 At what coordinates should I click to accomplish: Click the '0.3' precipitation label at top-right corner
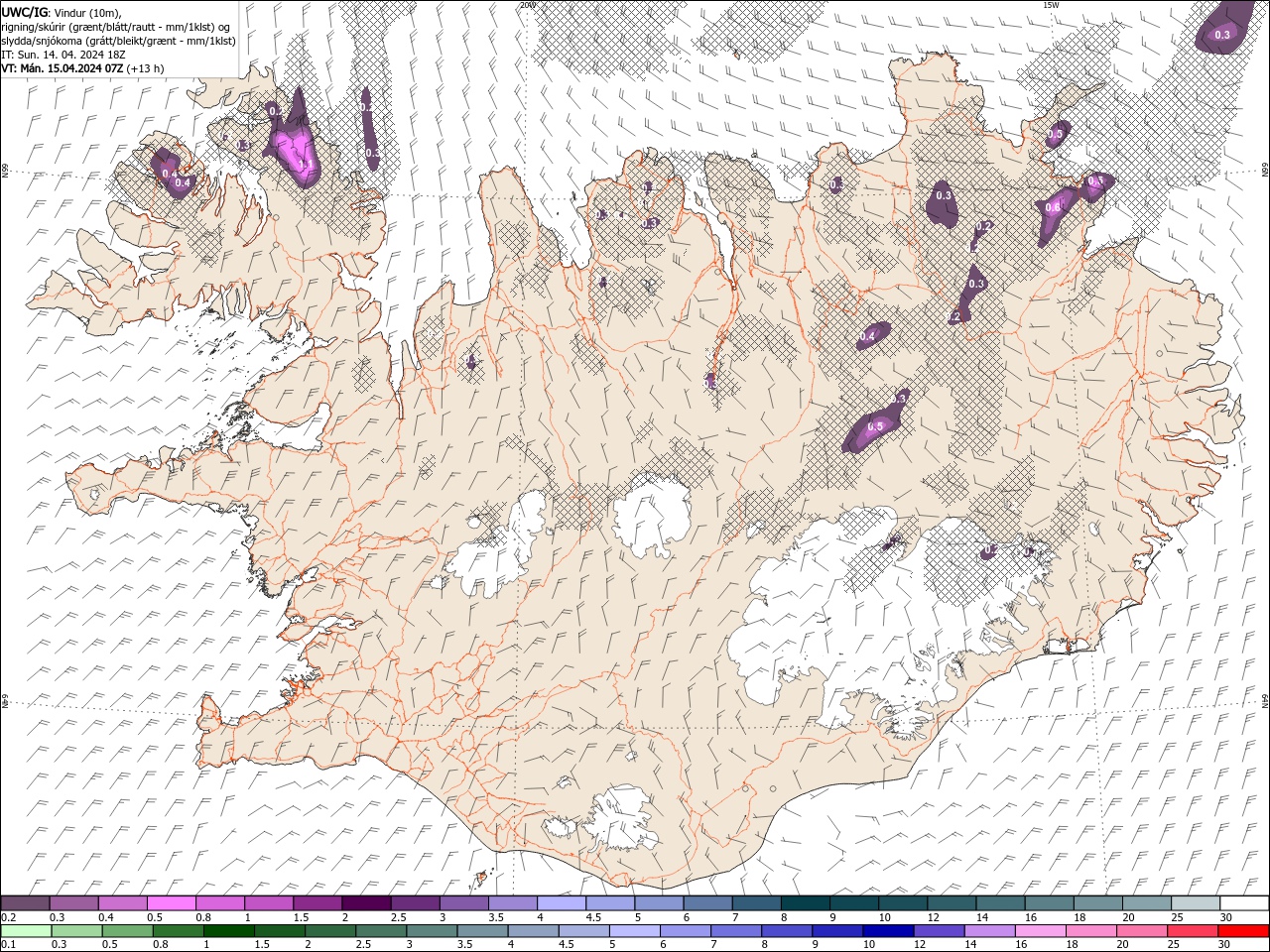1222,35
